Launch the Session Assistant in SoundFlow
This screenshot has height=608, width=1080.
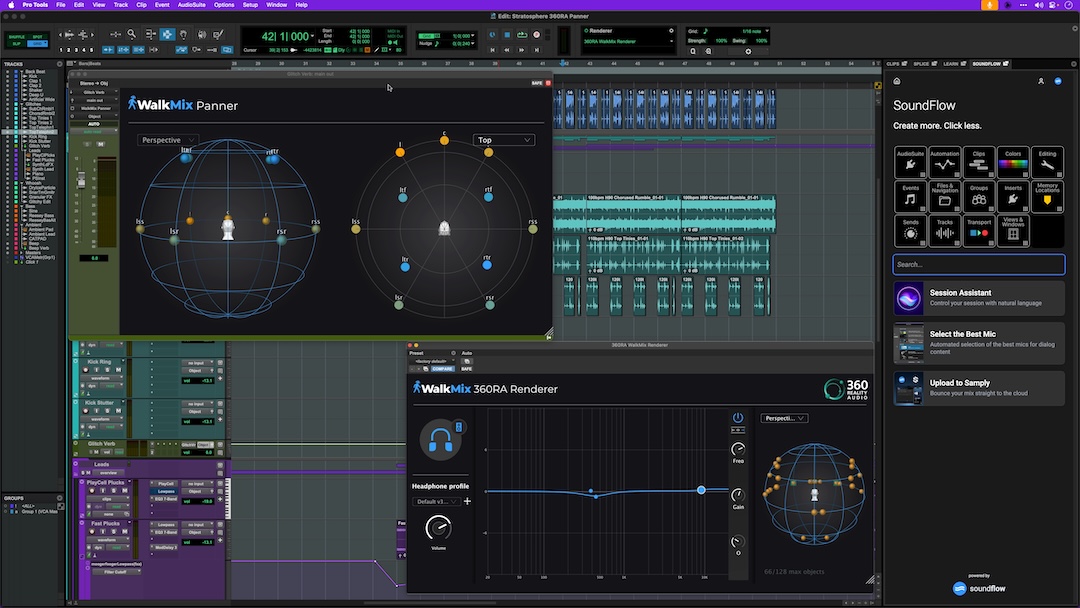point(978,298)
